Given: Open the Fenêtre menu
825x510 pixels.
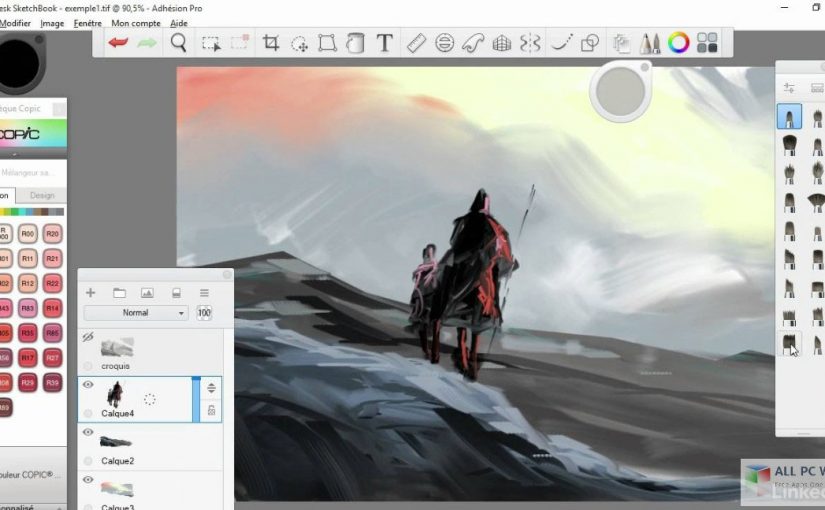Looking at the screenshot, I should coord(88,23).
